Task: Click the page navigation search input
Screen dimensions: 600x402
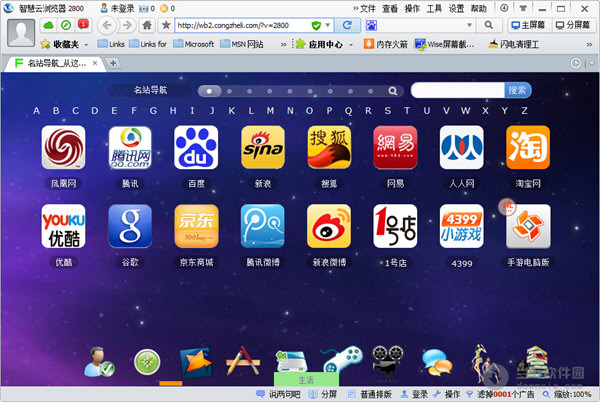Action: point(458,90)
